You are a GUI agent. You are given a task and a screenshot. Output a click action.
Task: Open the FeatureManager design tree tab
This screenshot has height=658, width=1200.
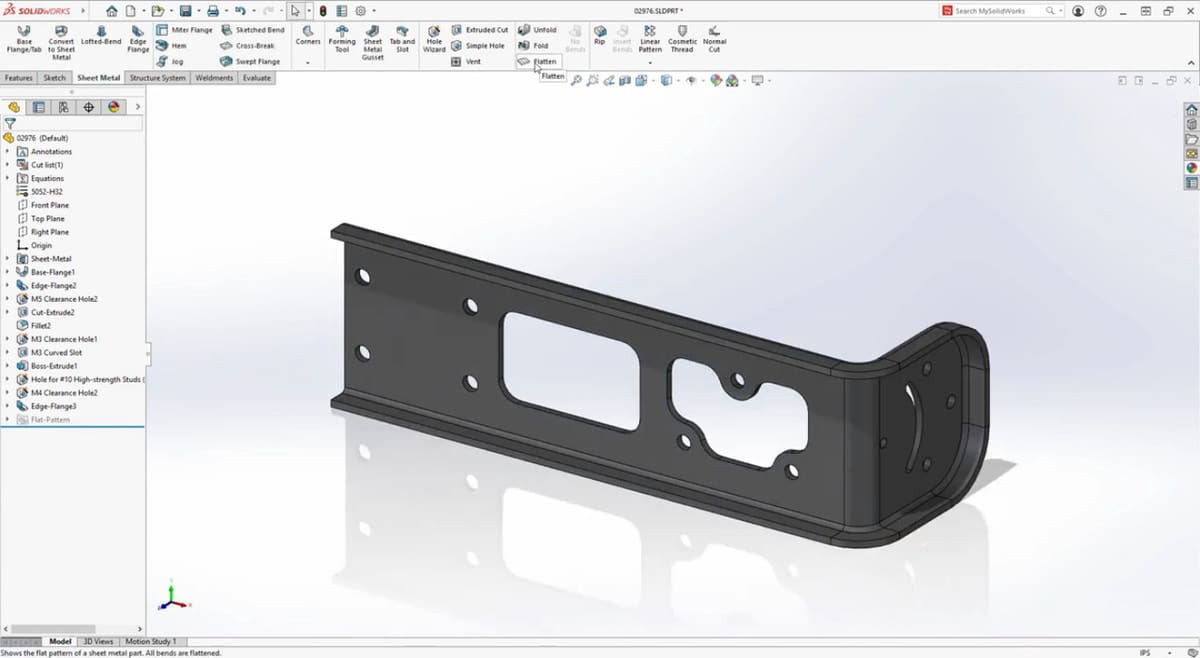click(x=14, y=107)
